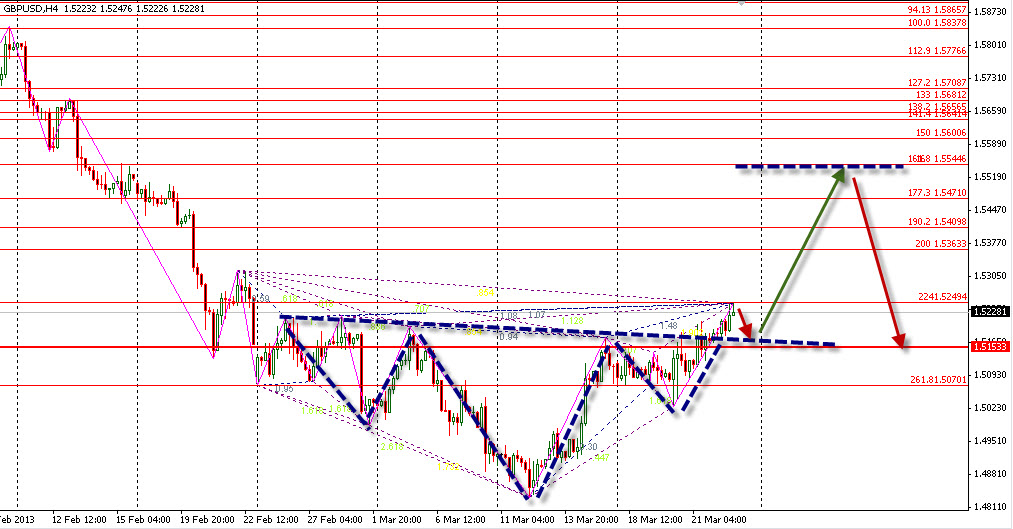
Task: Click the 1.58730 price axis label
Action: coord(989,12)
